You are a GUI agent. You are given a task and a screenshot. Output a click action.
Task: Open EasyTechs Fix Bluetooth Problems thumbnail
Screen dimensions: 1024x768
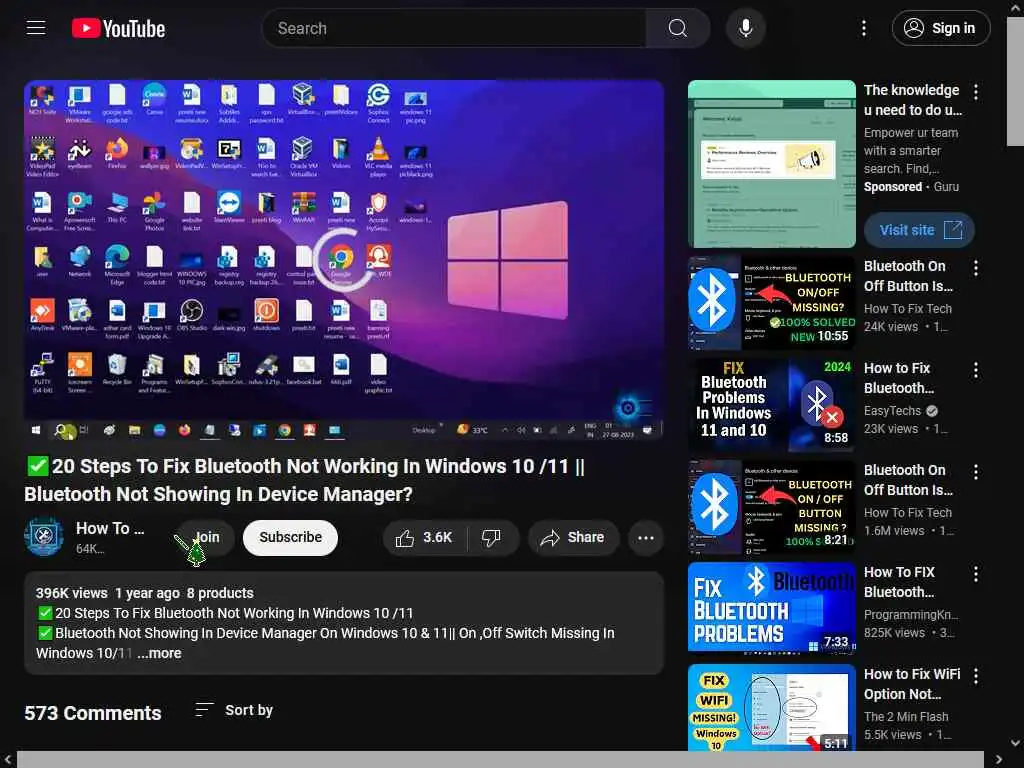click(771, 405)
